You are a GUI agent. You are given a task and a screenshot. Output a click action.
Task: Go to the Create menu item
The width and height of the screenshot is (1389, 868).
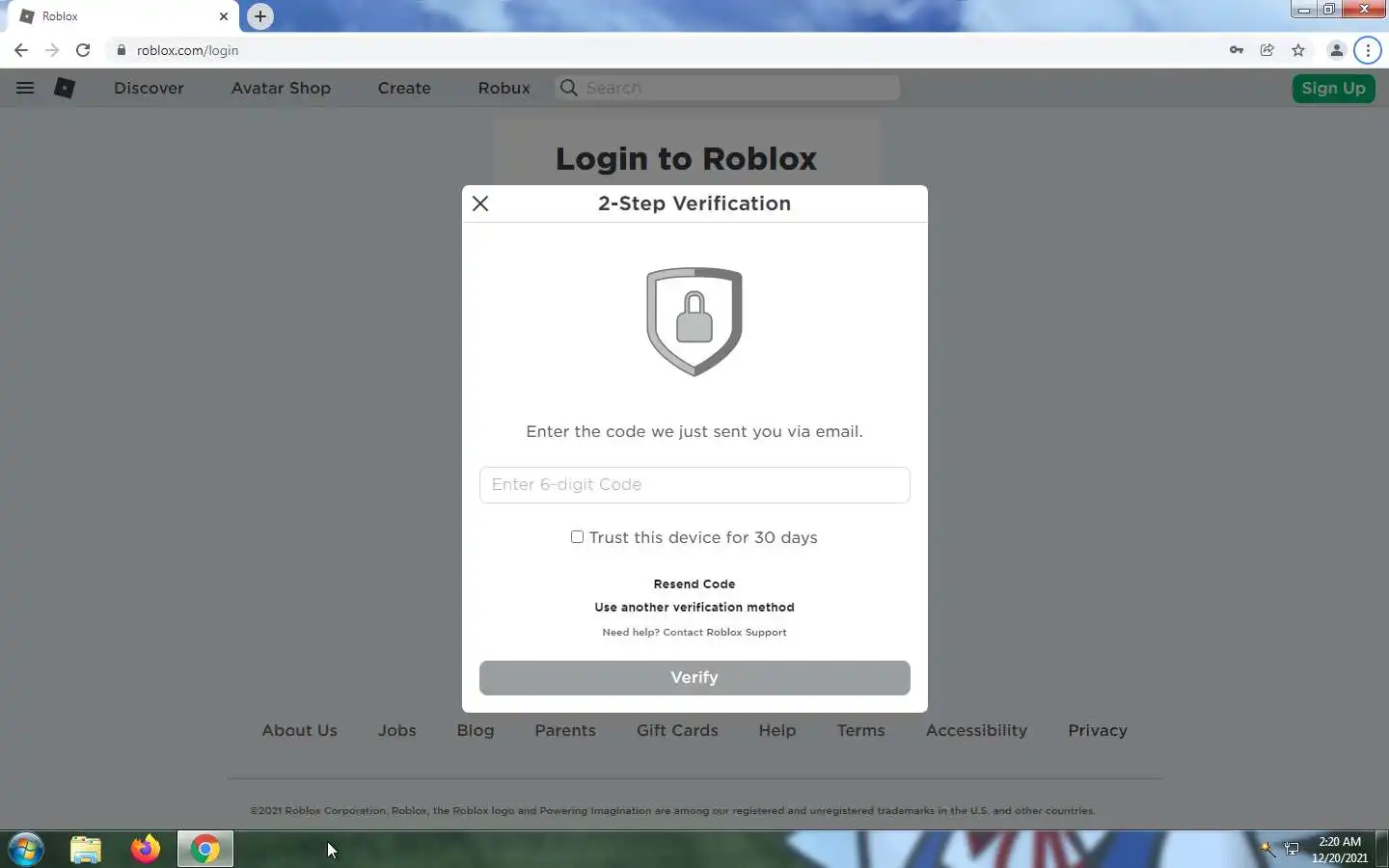click(x=404, y=88)
